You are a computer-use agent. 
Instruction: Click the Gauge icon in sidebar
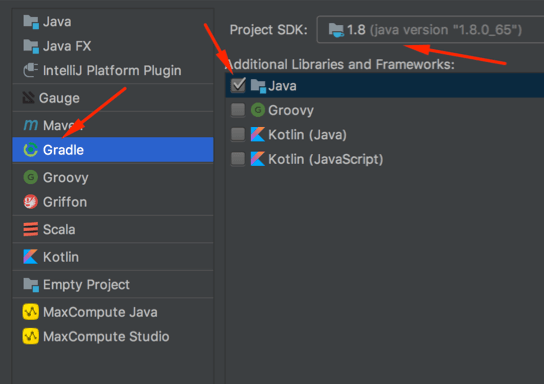(x=28, y=98)
